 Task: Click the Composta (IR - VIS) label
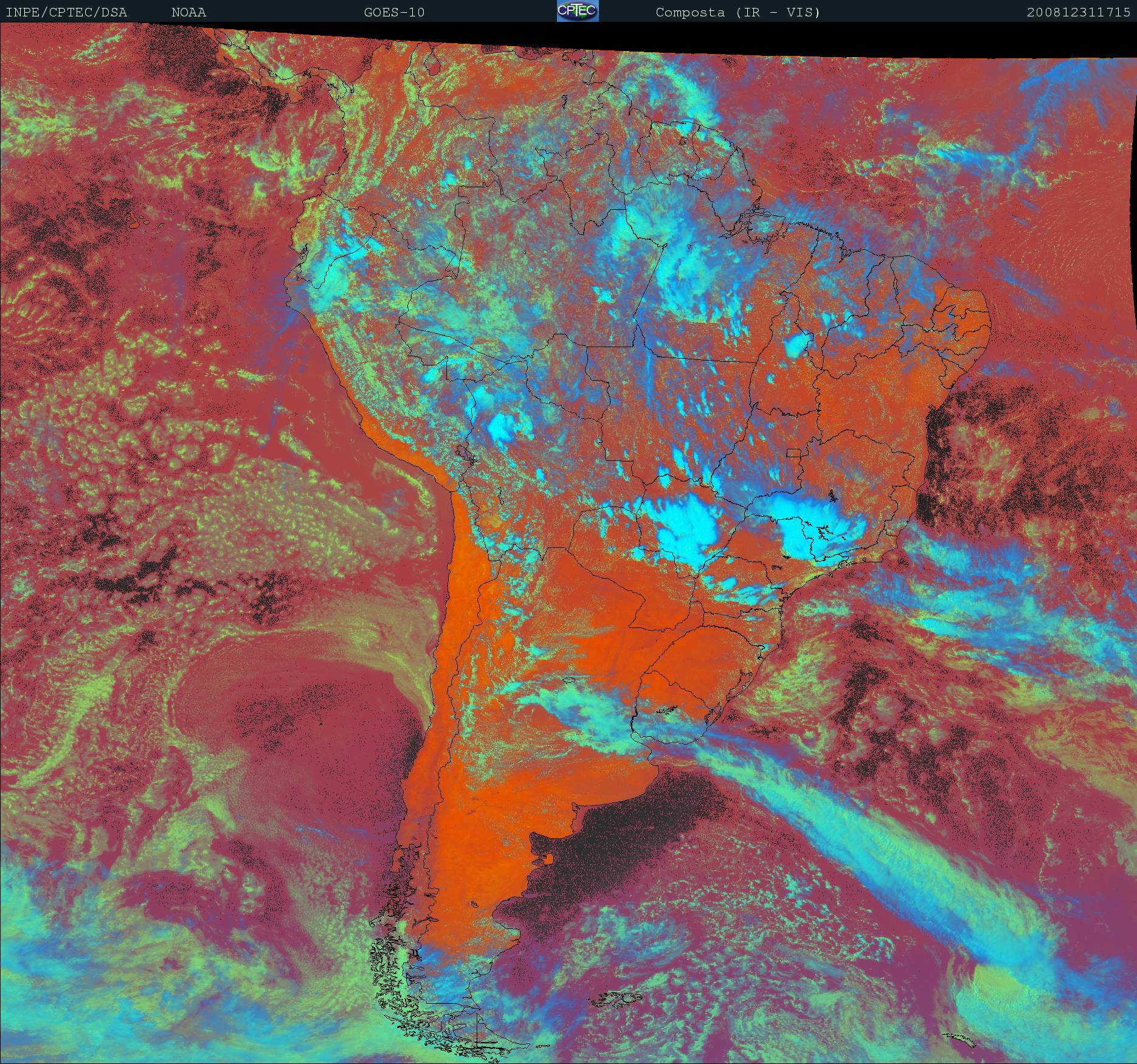pos(738,12)
